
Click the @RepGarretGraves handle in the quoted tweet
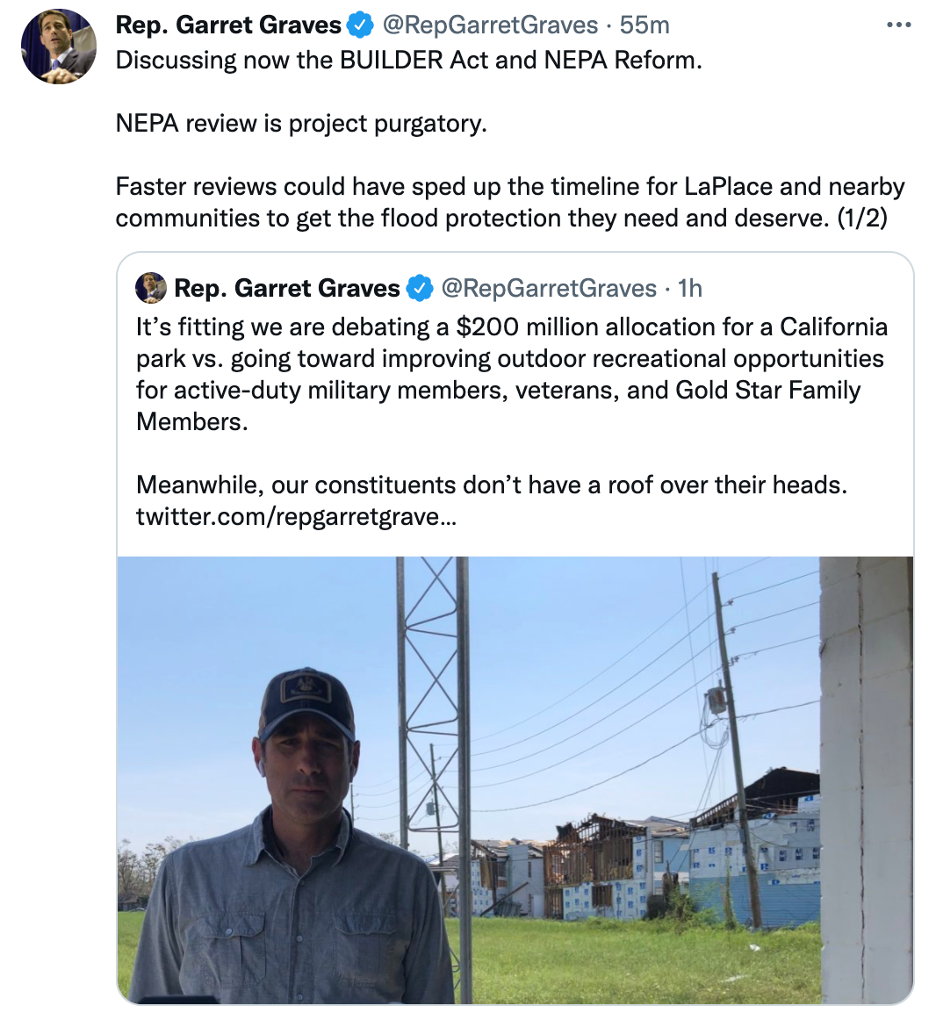point(548,289)
